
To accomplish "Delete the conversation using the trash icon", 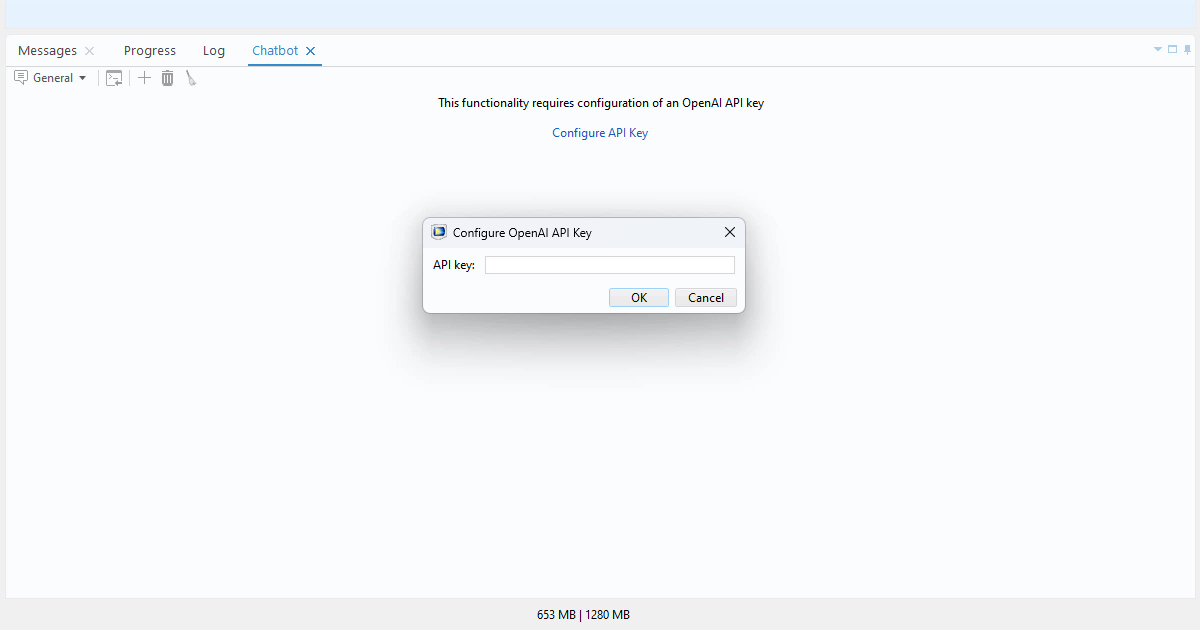I will [x=167, y=77].
